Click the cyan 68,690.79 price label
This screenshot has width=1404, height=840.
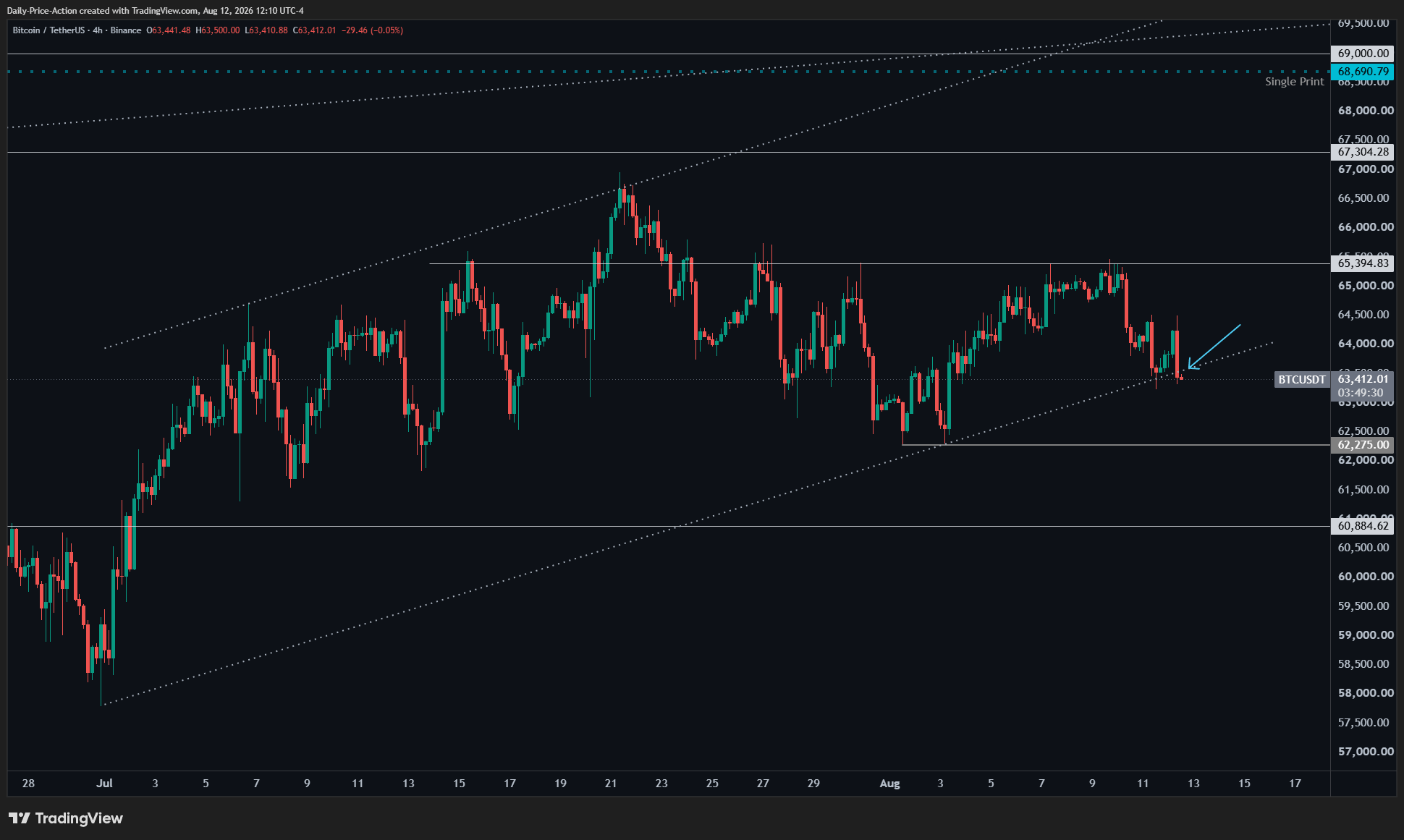1363,72
